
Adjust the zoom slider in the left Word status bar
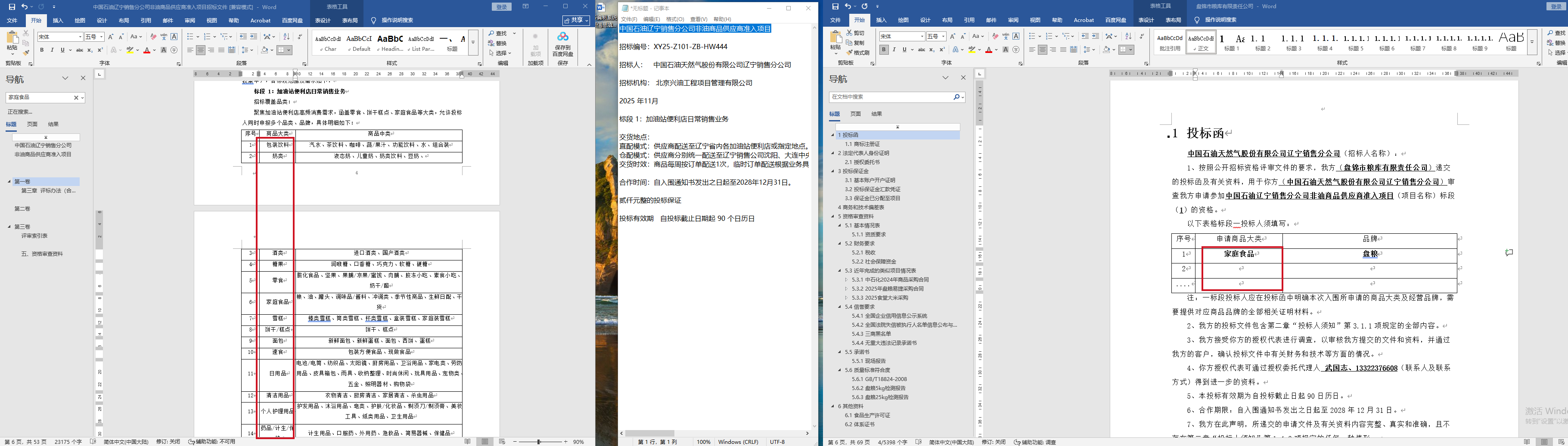[539, 442]
